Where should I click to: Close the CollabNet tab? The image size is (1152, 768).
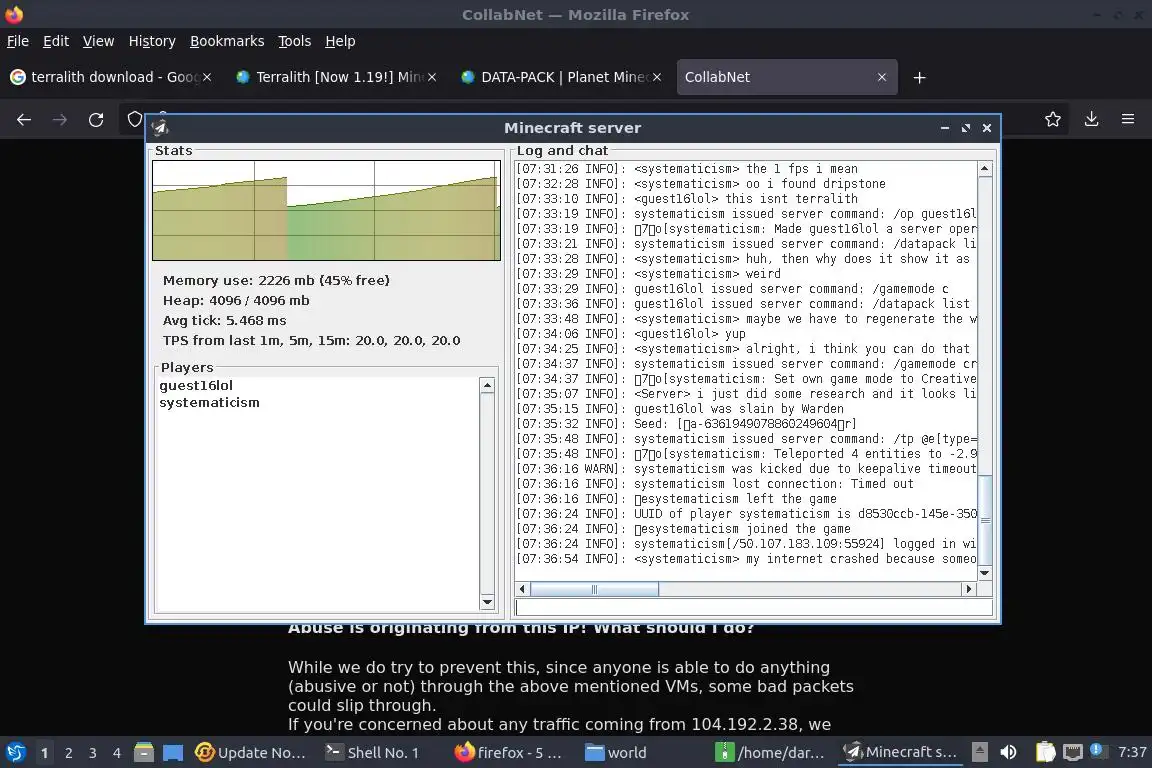[882, 77]
